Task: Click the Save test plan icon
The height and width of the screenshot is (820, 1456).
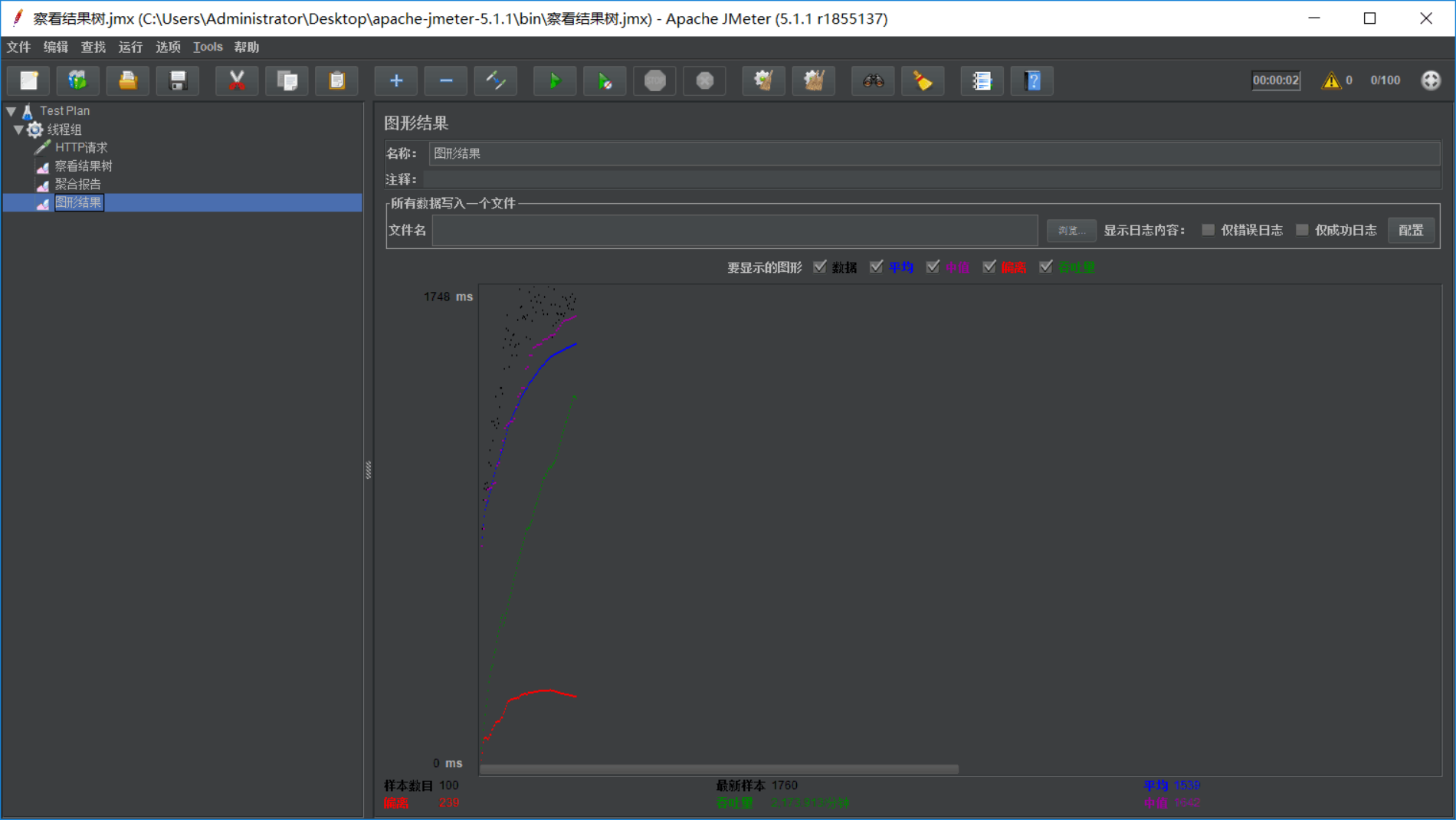Action: (x=178, y=80)
